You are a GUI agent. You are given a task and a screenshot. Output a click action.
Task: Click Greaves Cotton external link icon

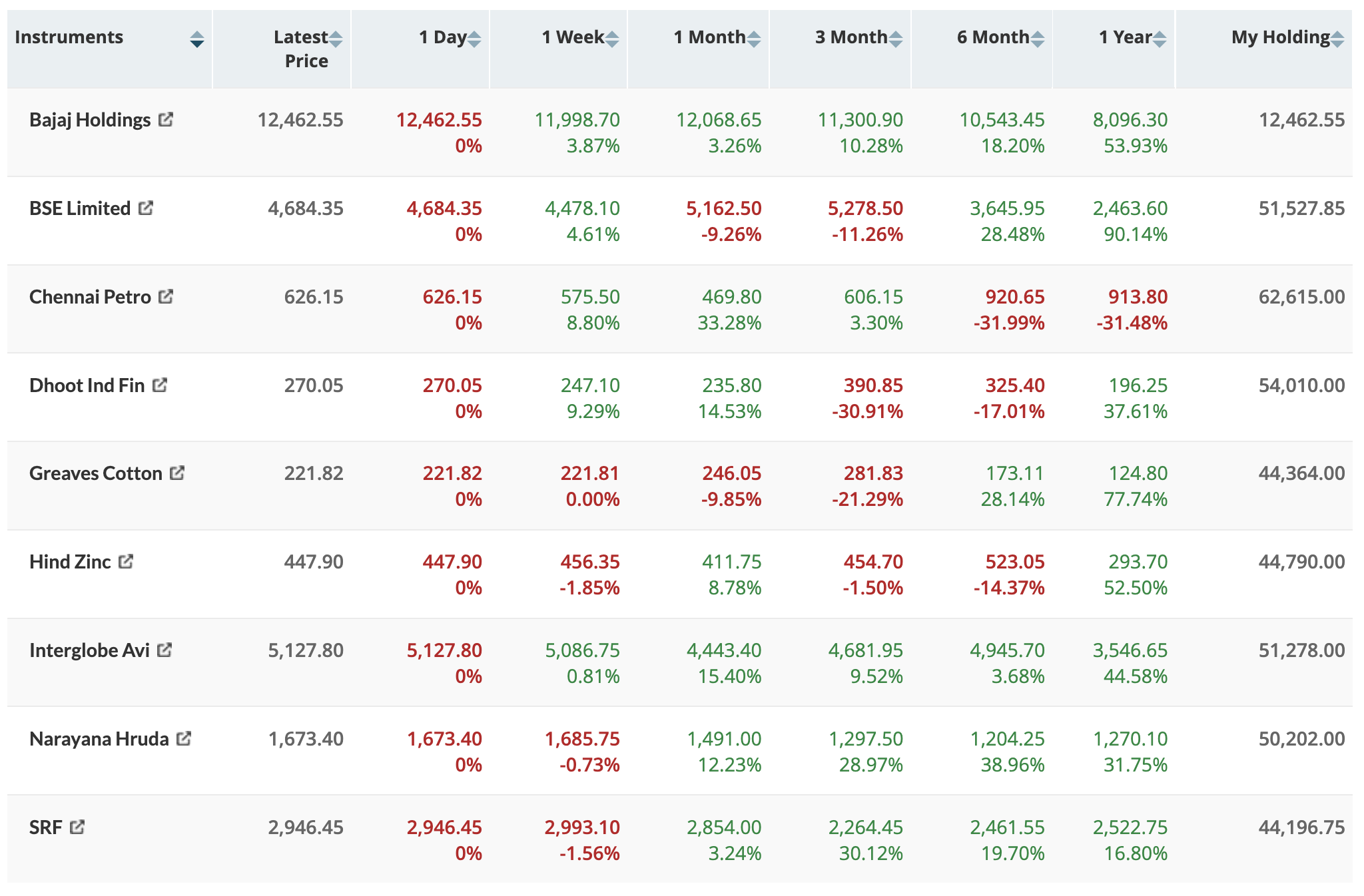coord(177,473)
